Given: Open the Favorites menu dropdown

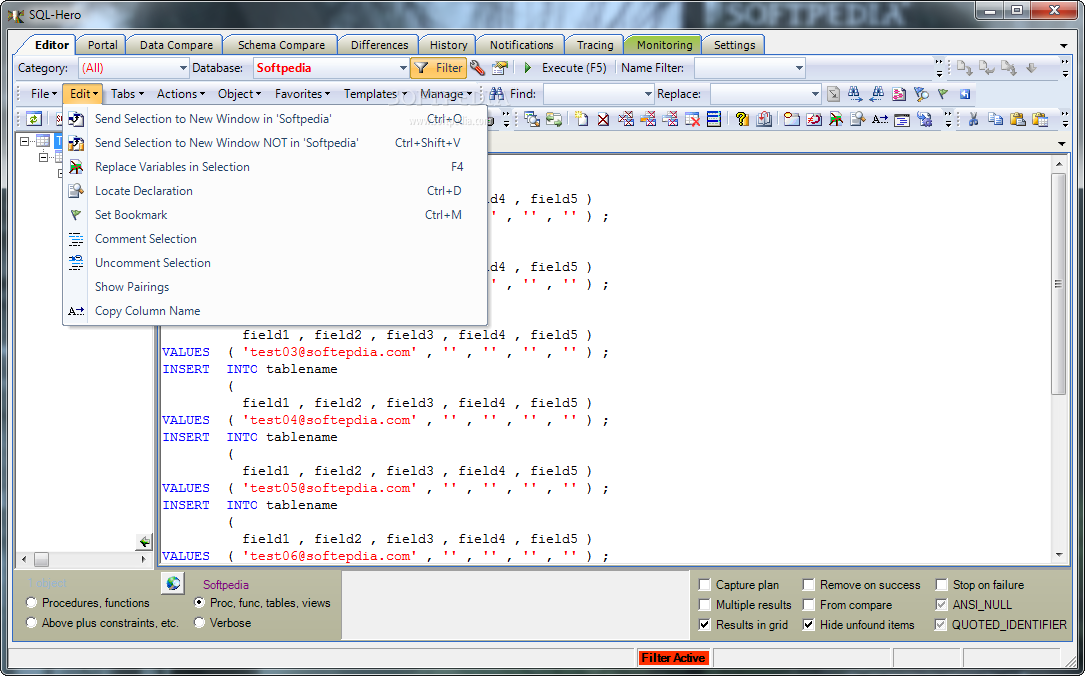Looking at the screenshot, I should click(x=302, y=93).
